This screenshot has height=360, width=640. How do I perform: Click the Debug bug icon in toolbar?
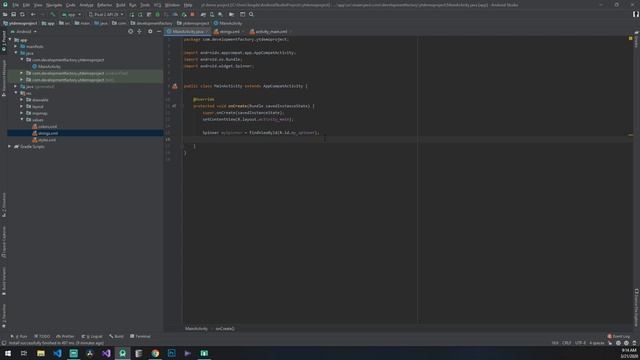pyautogui.click(x=158, y=14)
